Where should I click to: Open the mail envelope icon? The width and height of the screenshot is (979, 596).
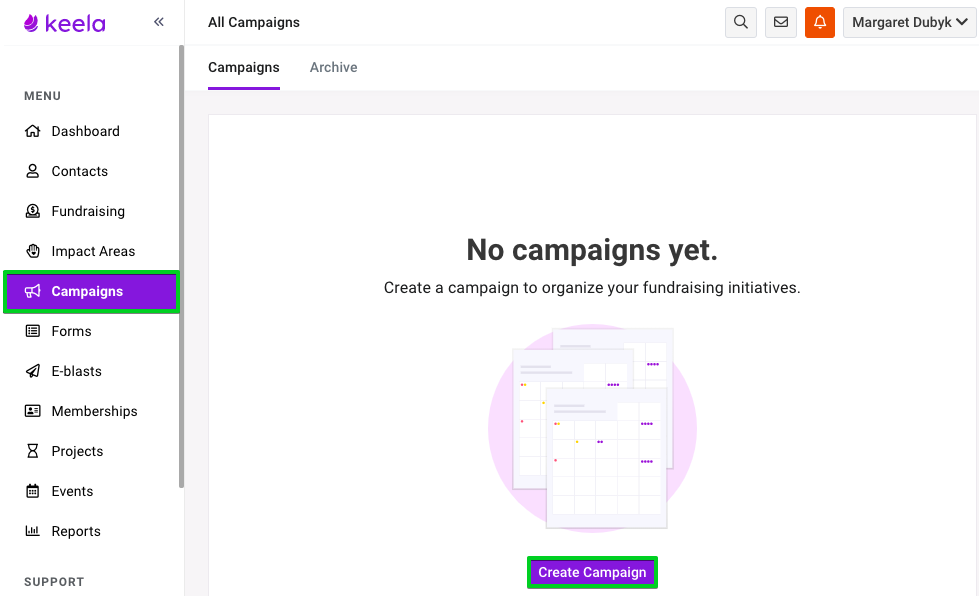(x=780, y=22)
